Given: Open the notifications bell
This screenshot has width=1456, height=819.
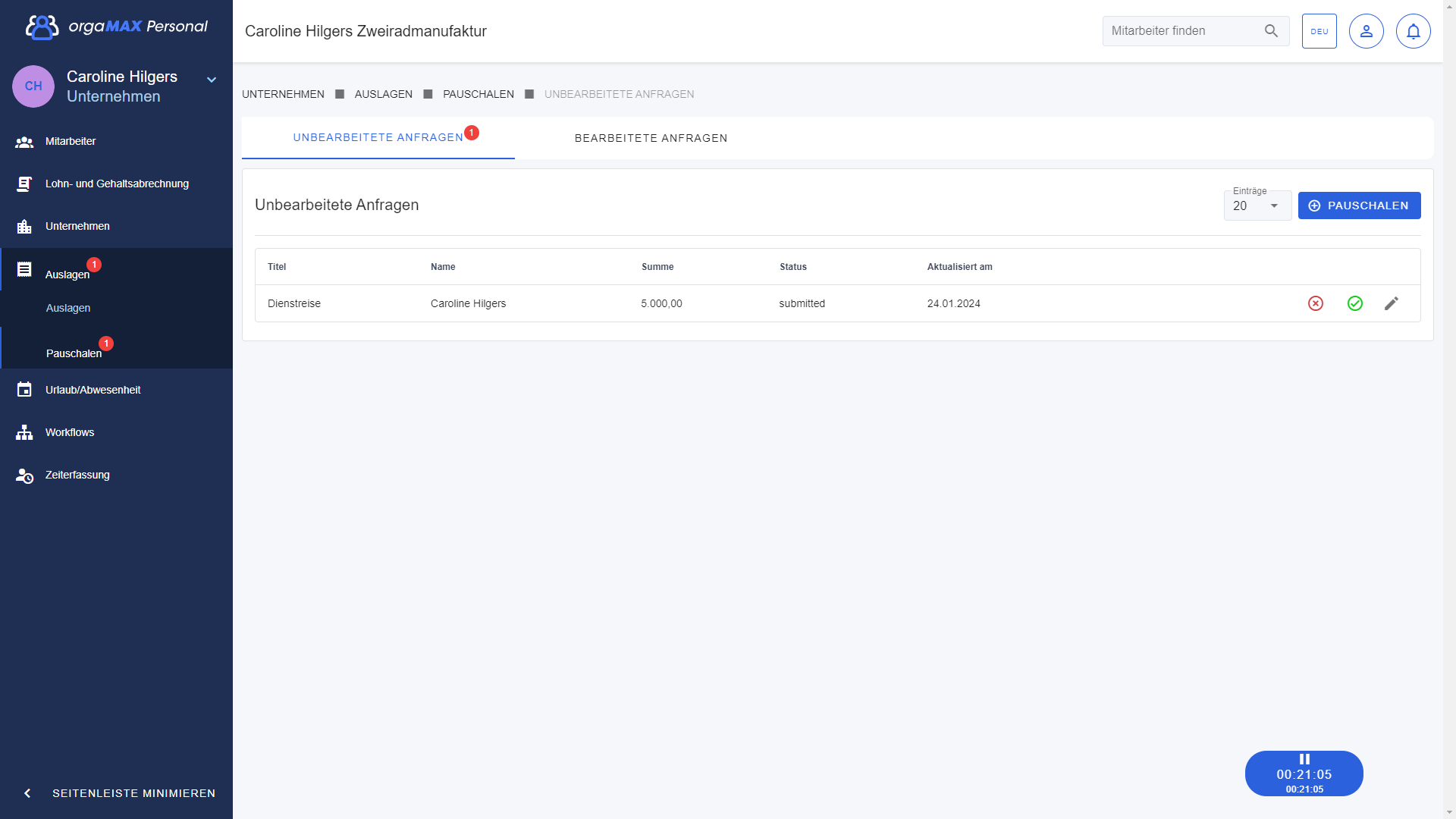Looking at the screenshot, I should pos(1413,31).
